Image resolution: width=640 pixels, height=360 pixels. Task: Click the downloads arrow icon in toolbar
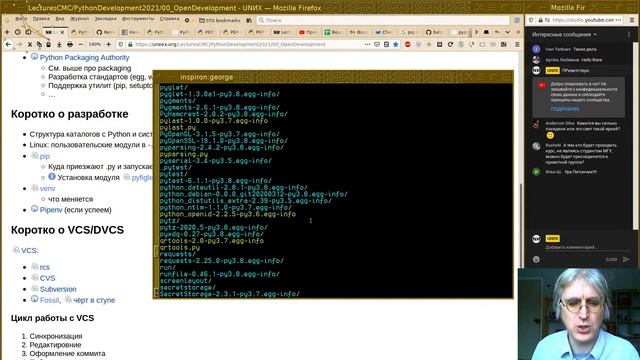59,44
